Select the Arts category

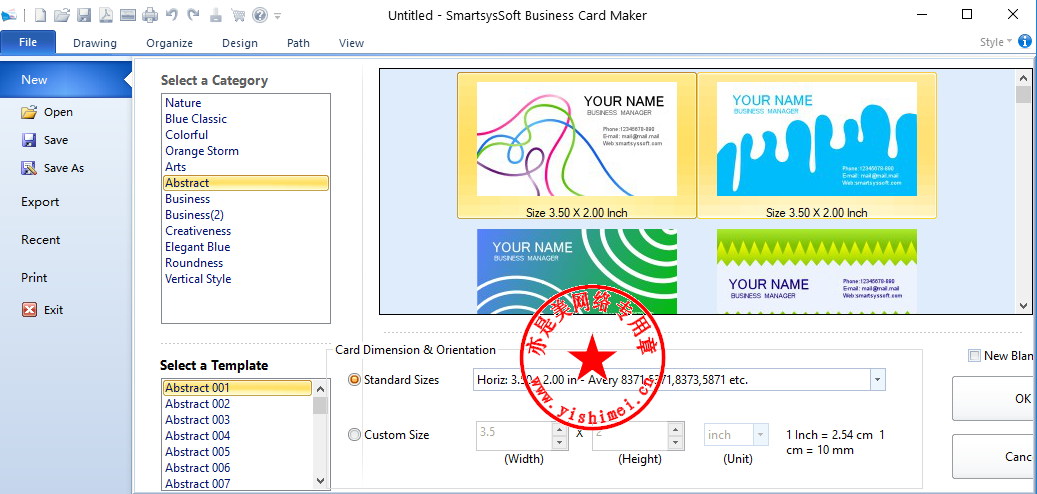175,167
